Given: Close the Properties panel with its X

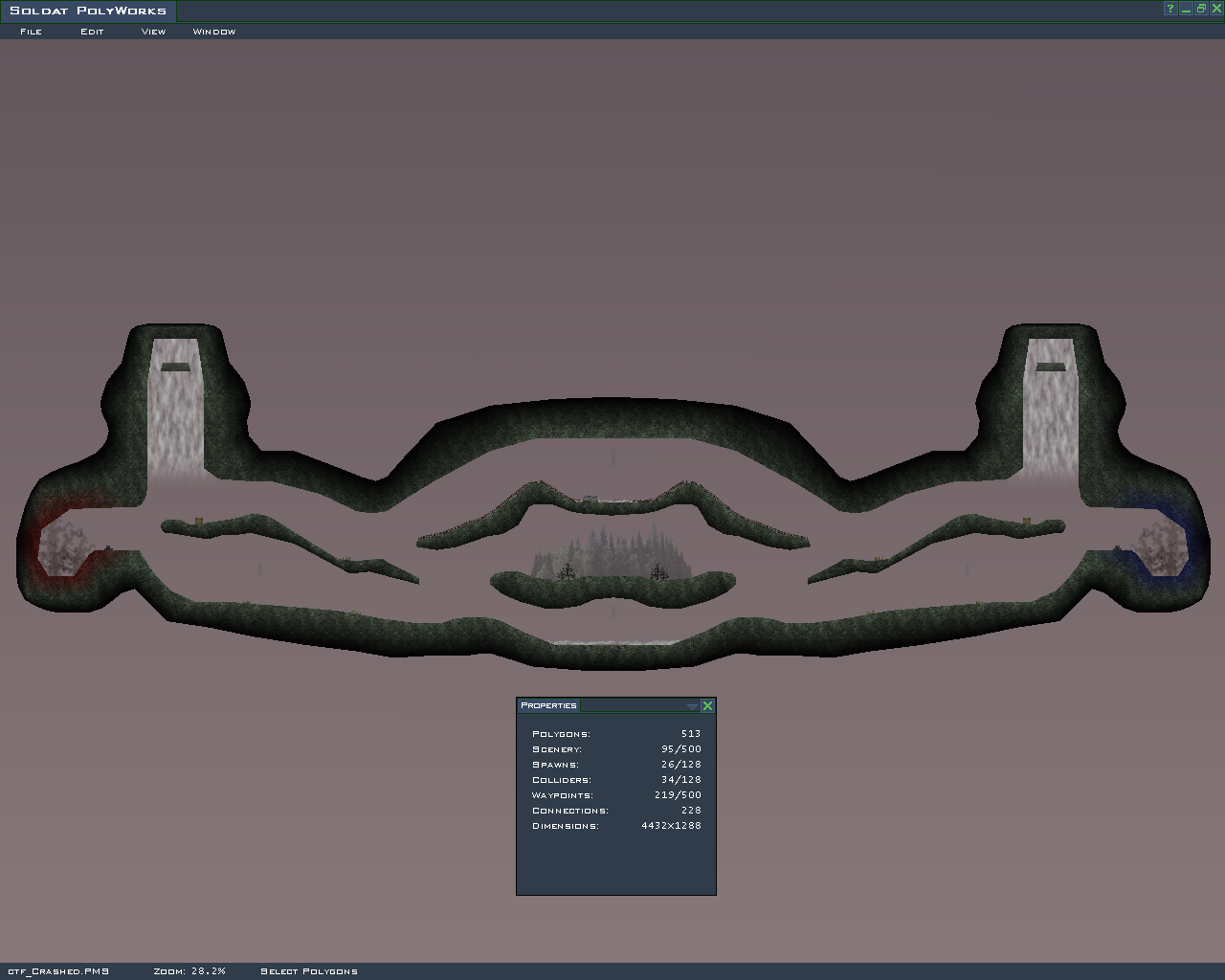Looking at the screenshot, I should coord(707,705).
